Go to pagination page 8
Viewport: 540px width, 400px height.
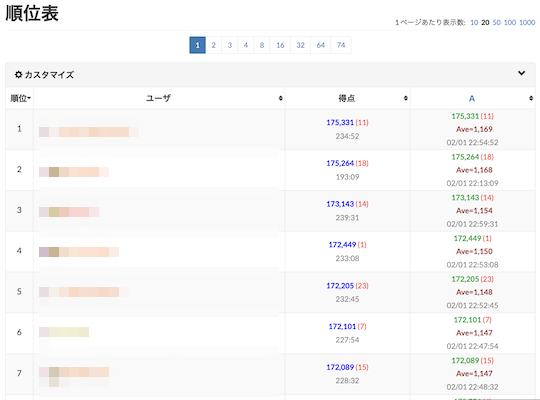pyautogui.click(x=262, y=45)
